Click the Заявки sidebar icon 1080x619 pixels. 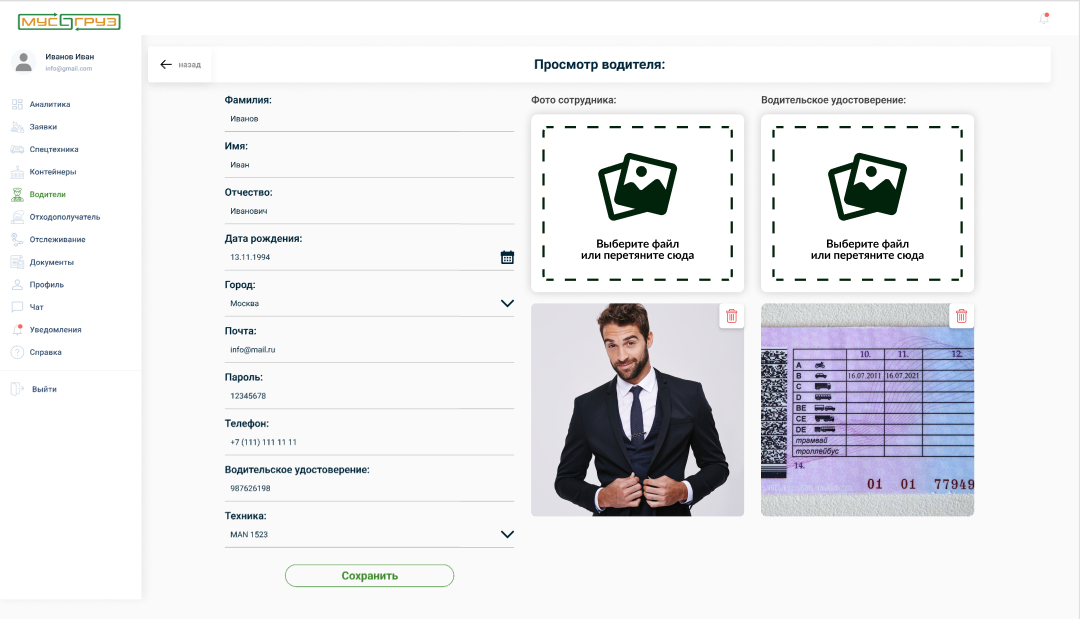(17, 127)
